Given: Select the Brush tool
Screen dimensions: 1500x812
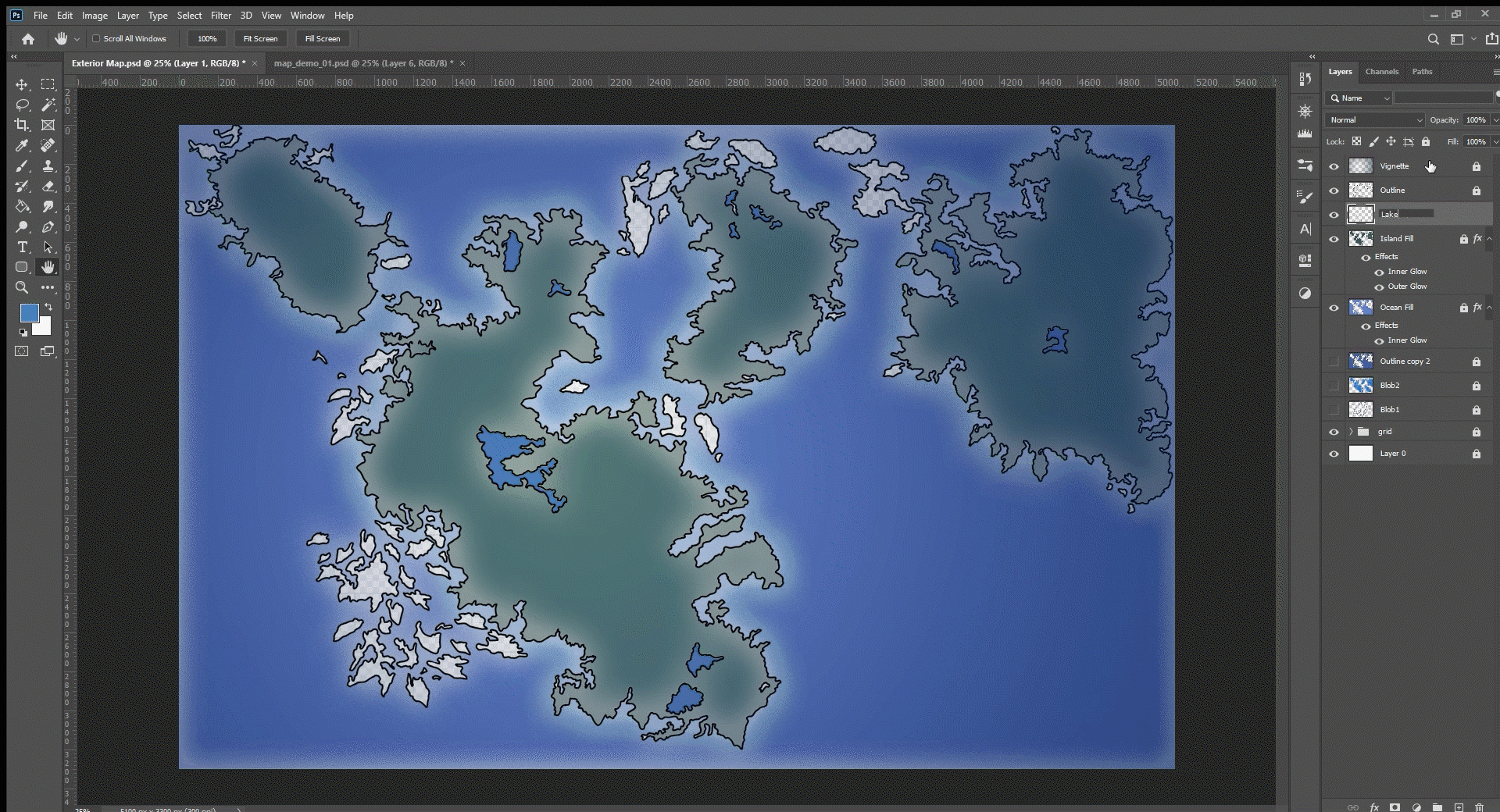Looking at the screenshot, I should point(21,166).
